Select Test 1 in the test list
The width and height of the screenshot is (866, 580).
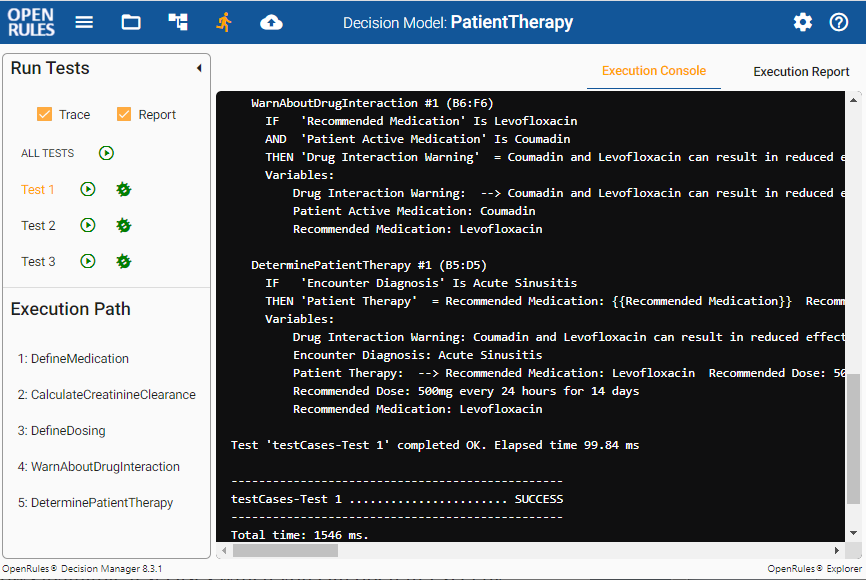click(38, 189)
